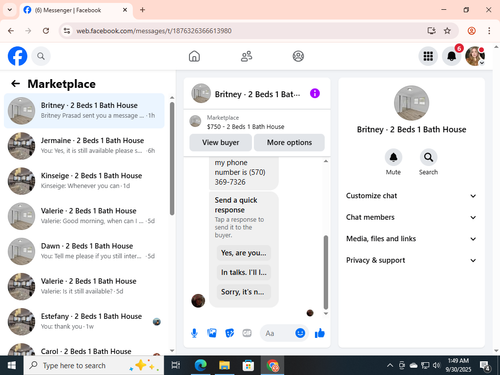Attach a photo file icon
This screenshot has width=500, height=375.
(x=212, y=333)
